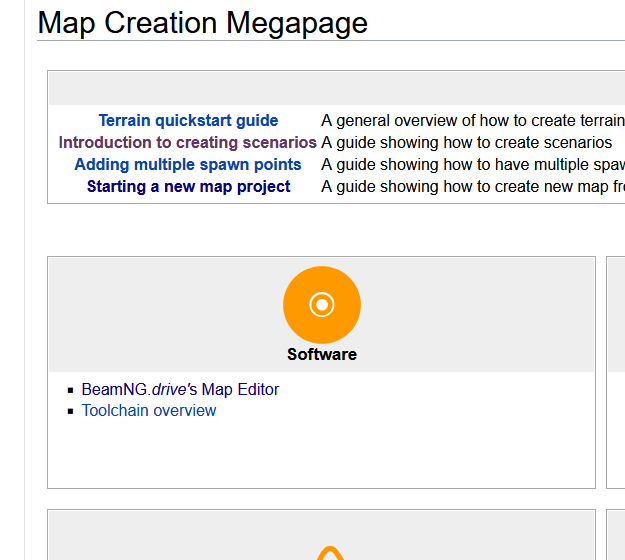The image size is (625, 560).
Task: Click the bullet beside BeamNG.drive's Map Editor
Action: pyautogui.click(x=71, y=391)
